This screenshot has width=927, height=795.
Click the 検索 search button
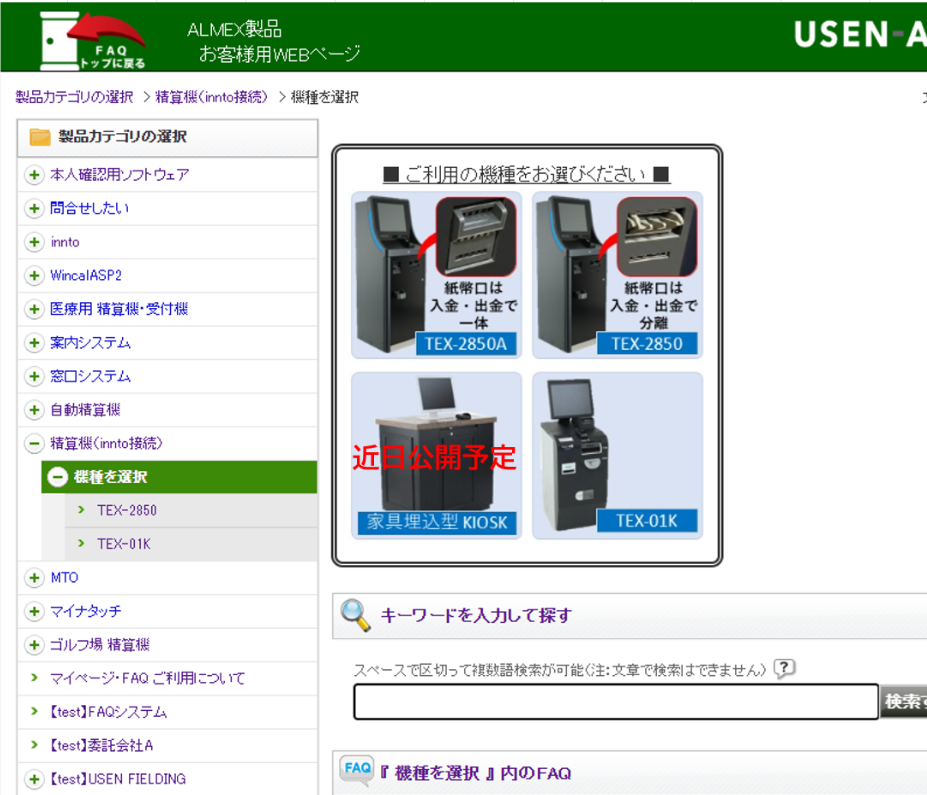click(904, 702)
